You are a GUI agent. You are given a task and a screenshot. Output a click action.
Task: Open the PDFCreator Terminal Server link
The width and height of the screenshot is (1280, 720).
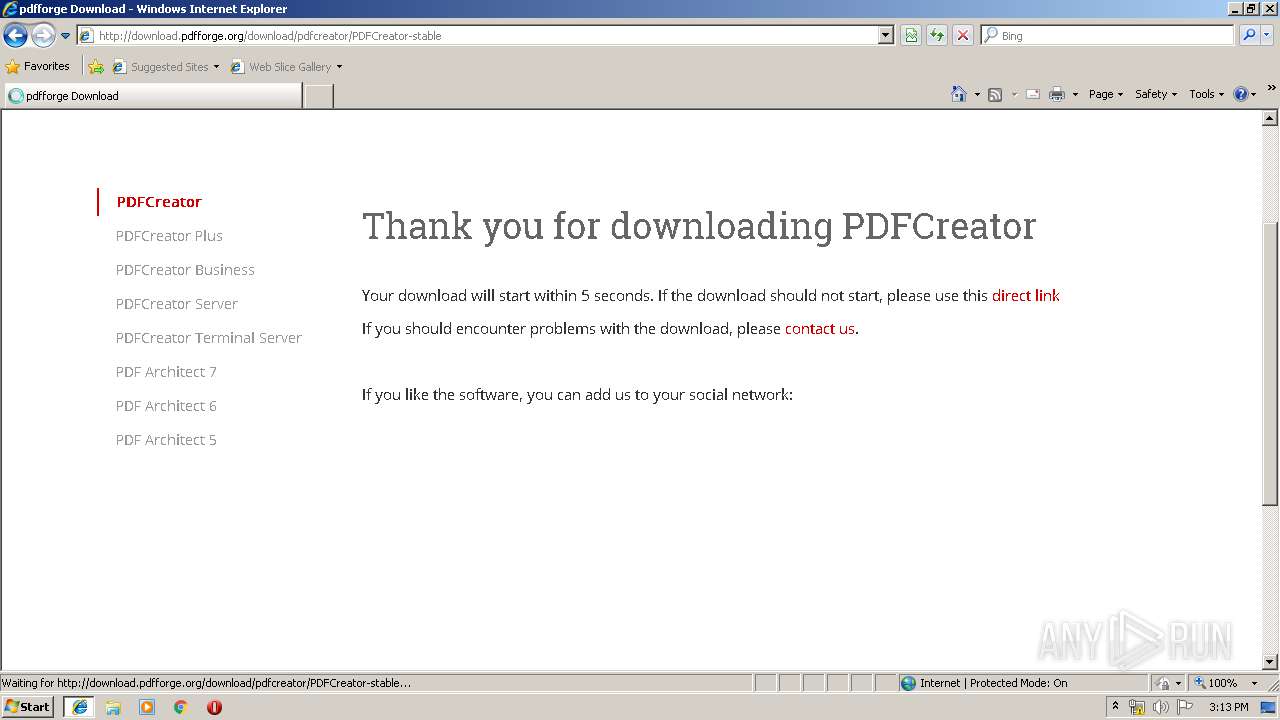click(209, 338)
